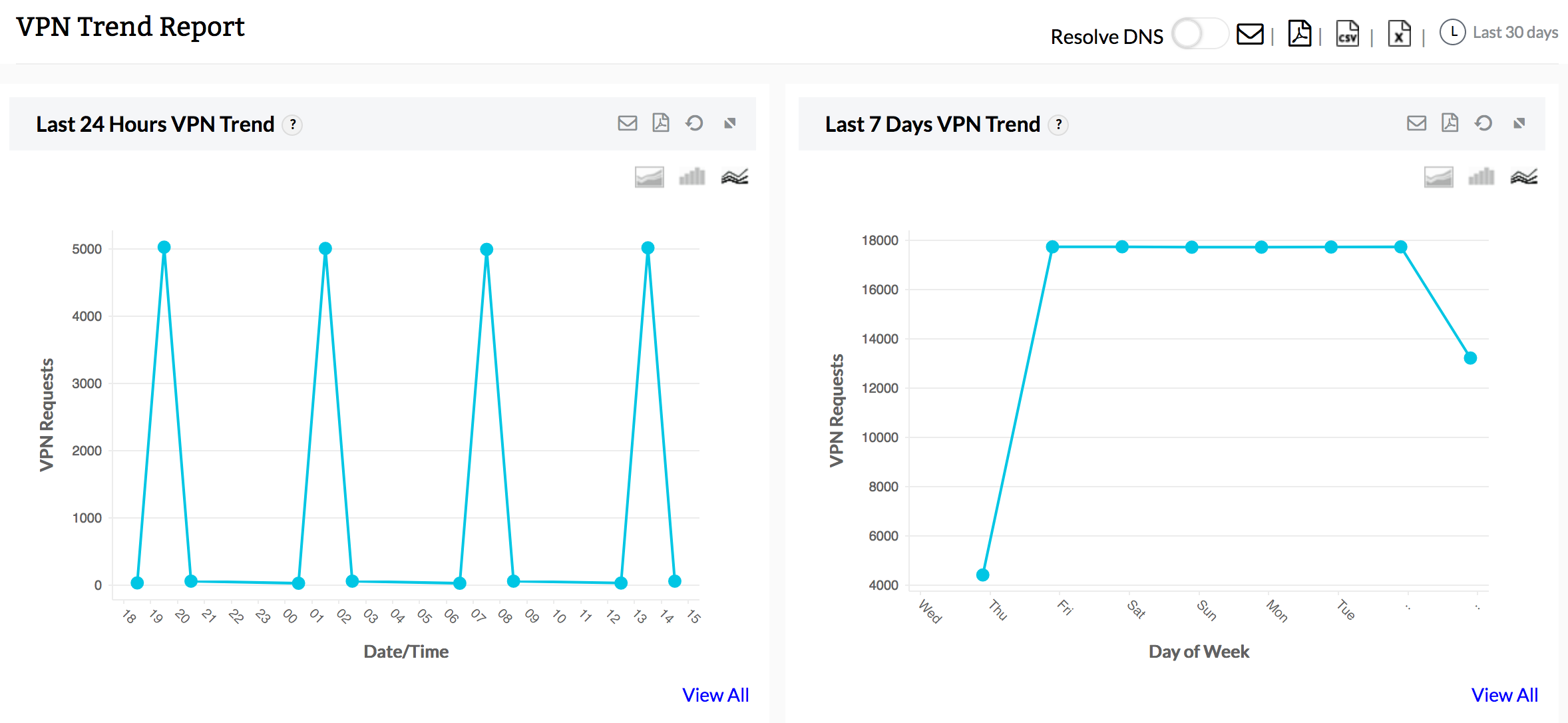This screenshot has width=1568, height=723.
Task: Switch 24 Hours chart to area view
Action: click(649, 177)
